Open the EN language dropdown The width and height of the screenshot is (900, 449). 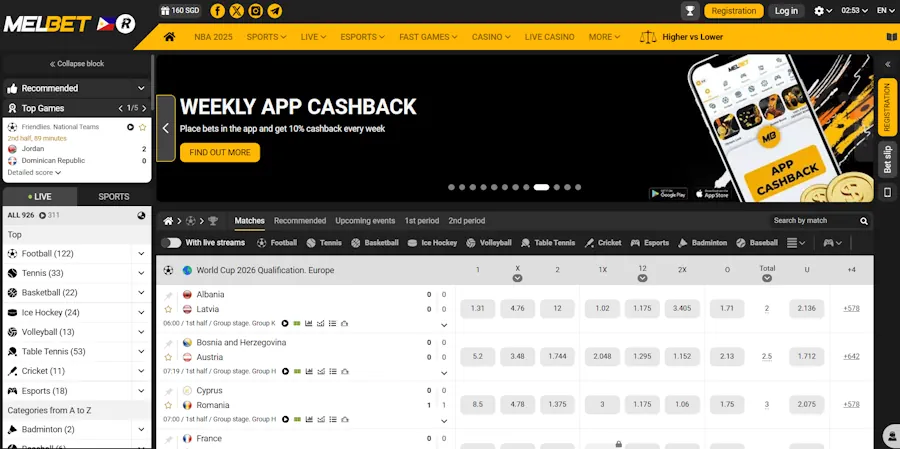coord(886,11)
